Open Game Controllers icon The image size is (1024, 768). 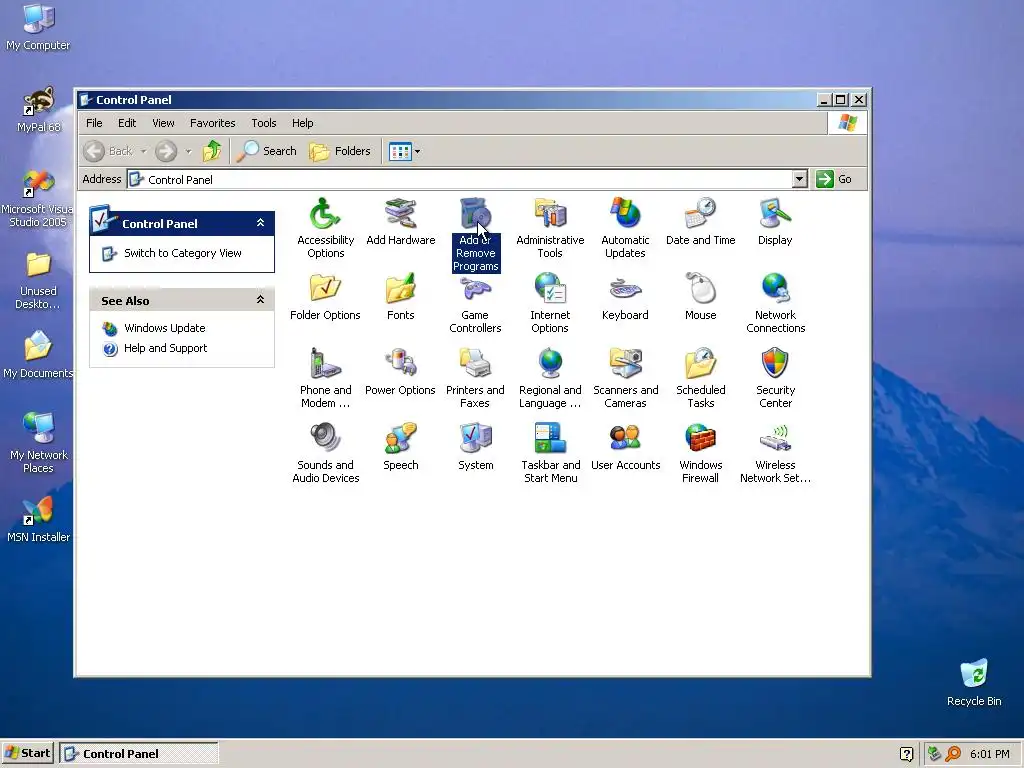click(x=475, y=303)
